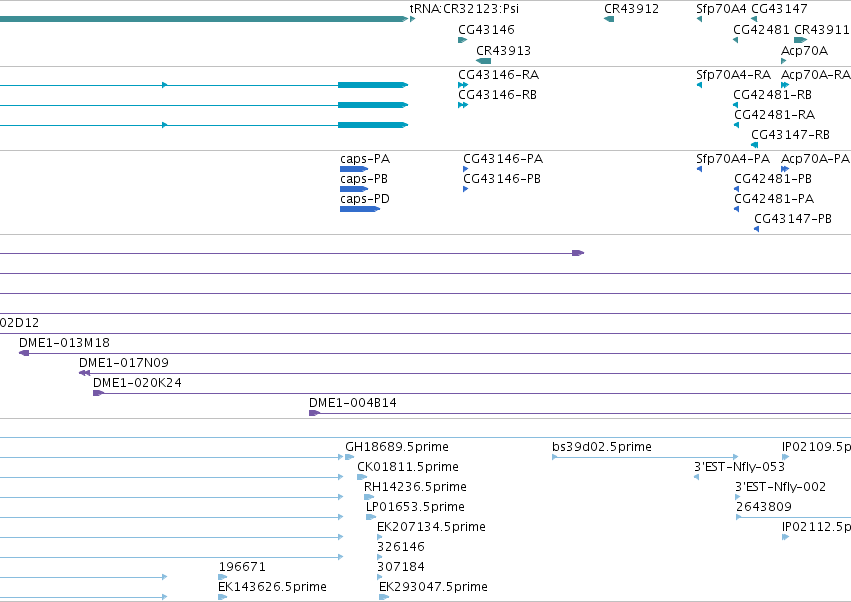Click the CG42481-RB transcript label
This screenshot has height=602, width=851.
pos(772,94)
